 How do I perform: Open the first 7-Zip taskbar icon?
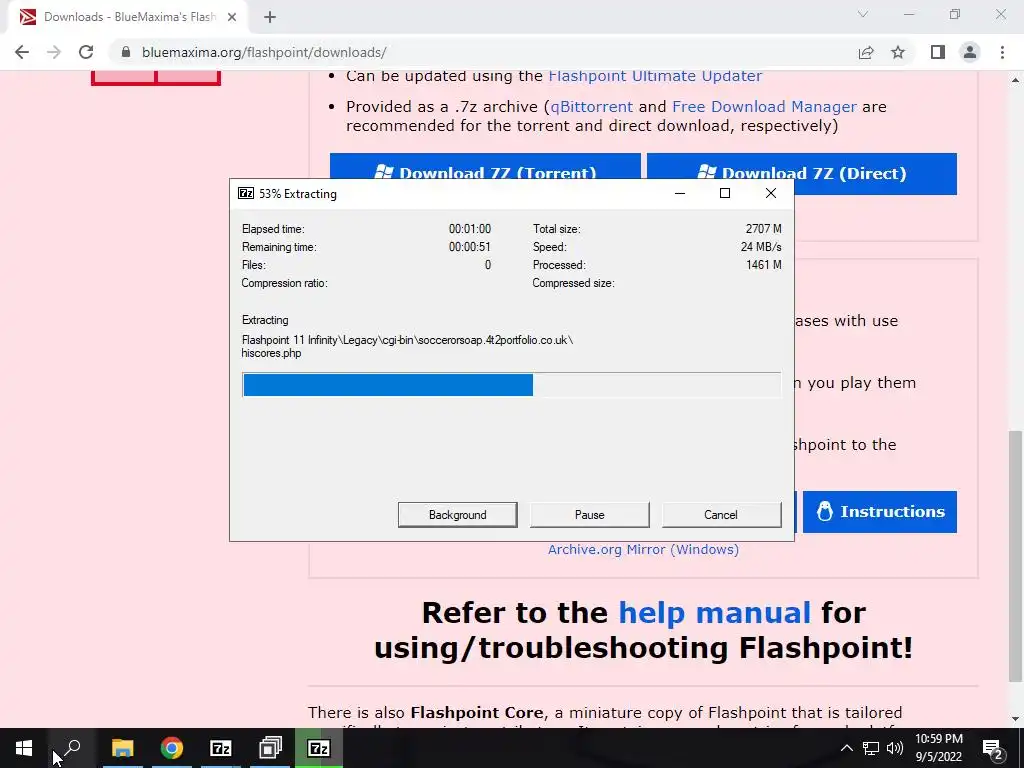tap(221, 748)
